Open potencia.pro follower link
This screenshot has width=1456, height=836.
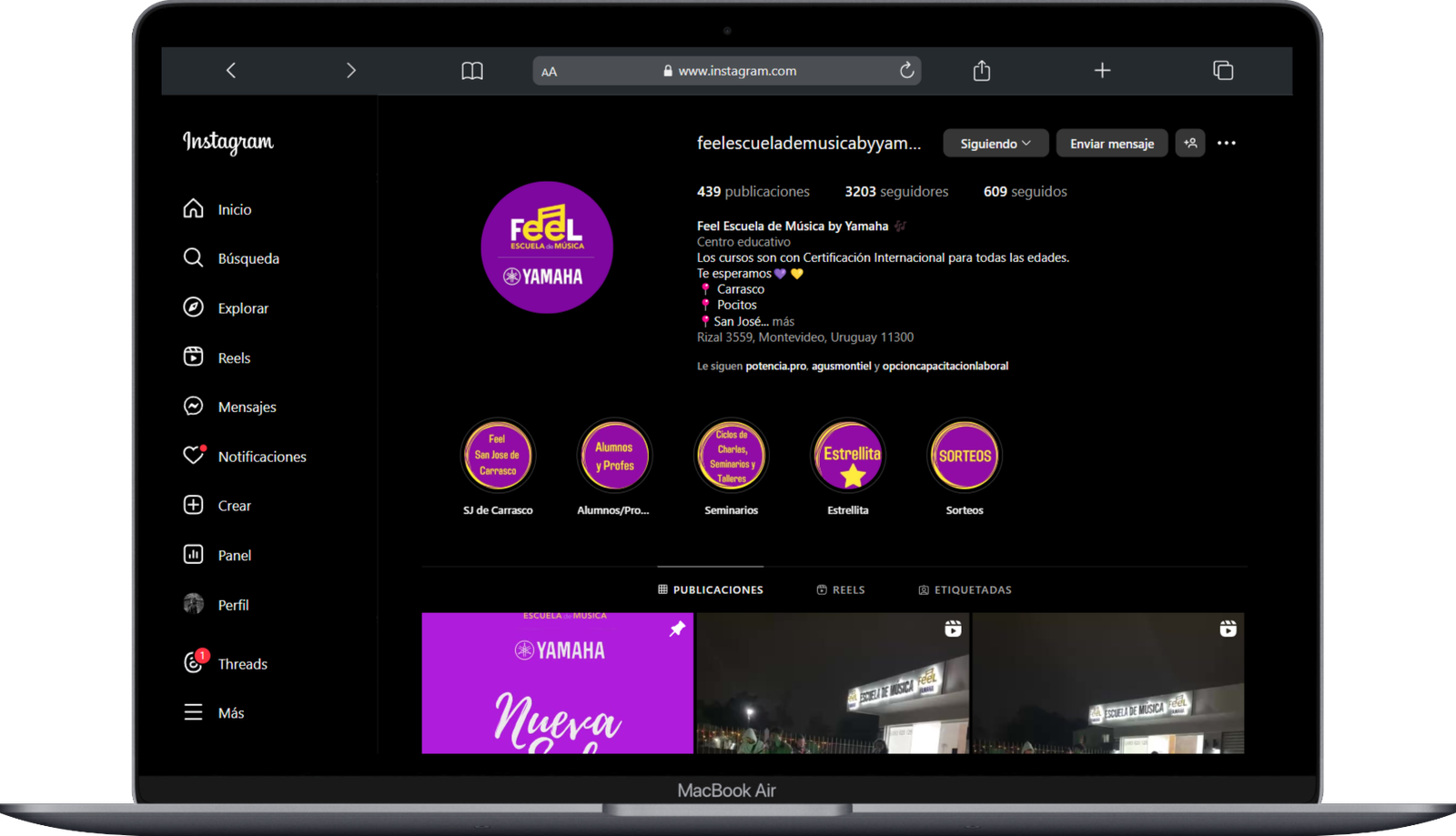point(776,366)
